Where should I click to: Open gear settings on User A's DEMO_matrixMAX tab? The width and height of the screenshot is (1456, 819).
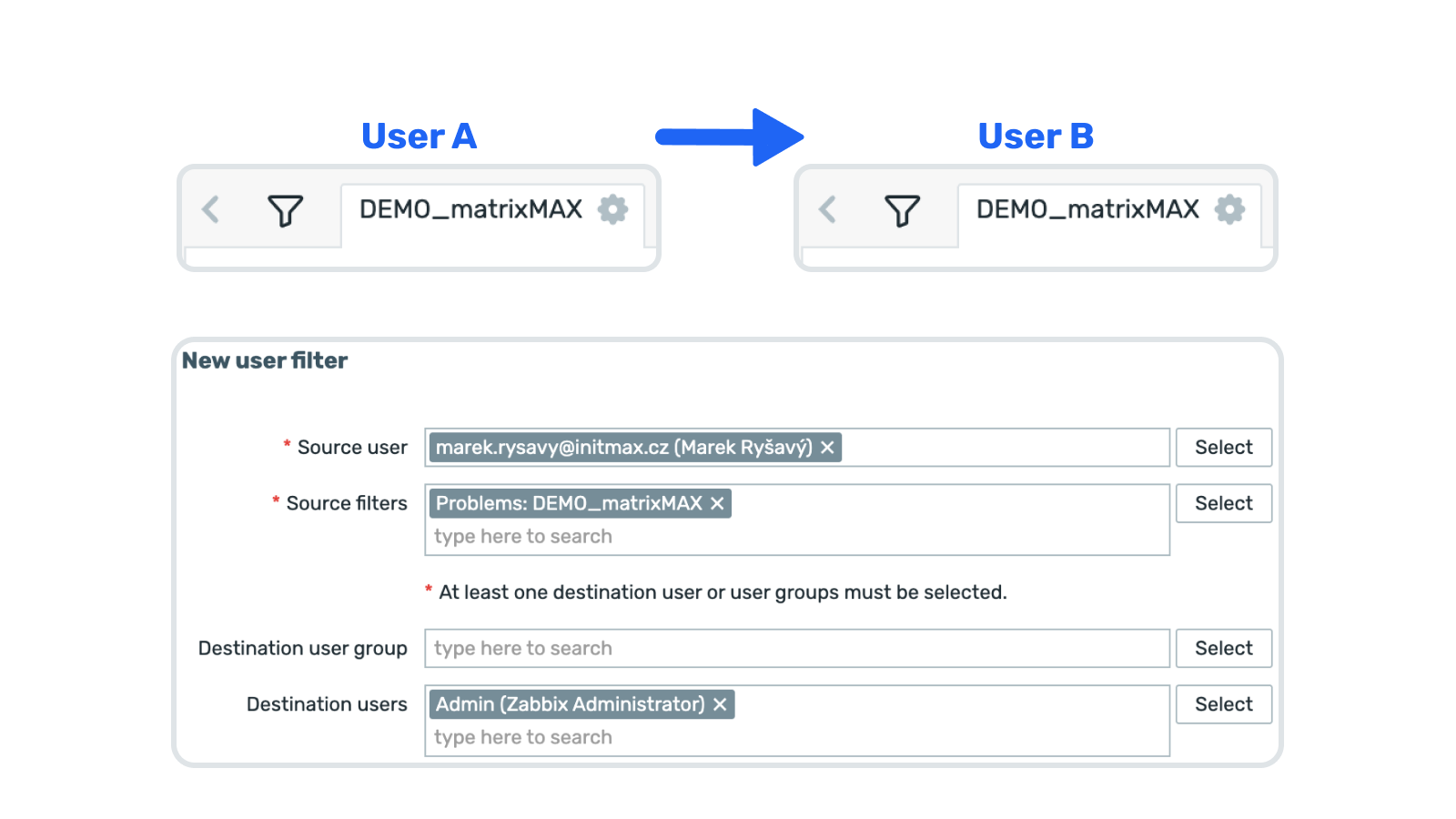click(x=612, y=209)
